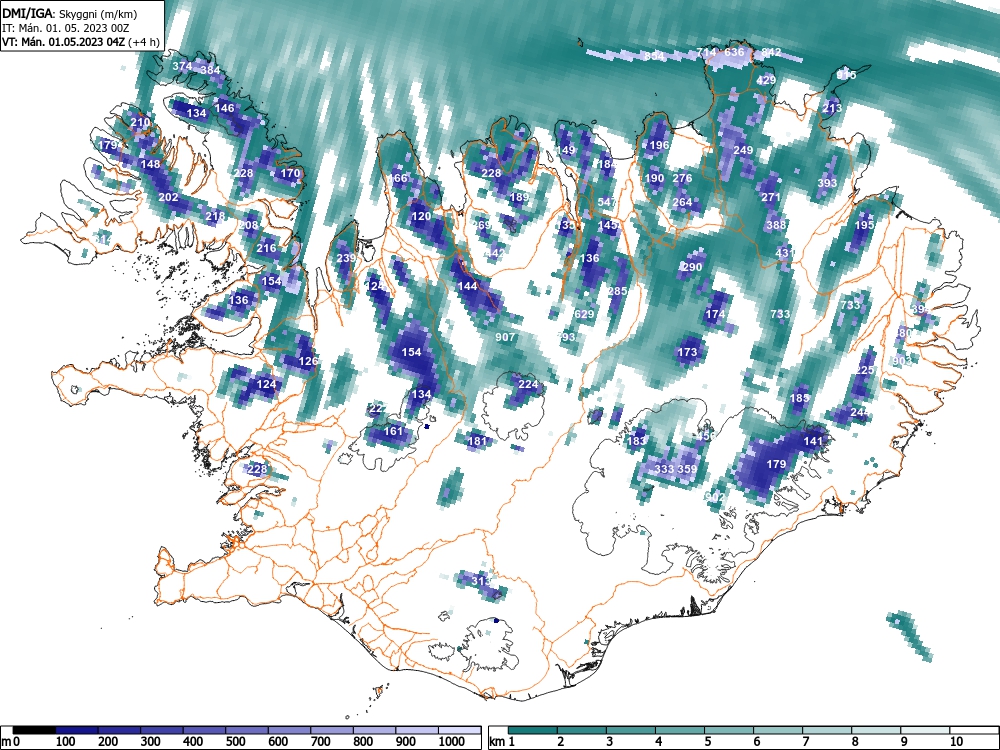Click the 120 value on the map

[421, 216]
